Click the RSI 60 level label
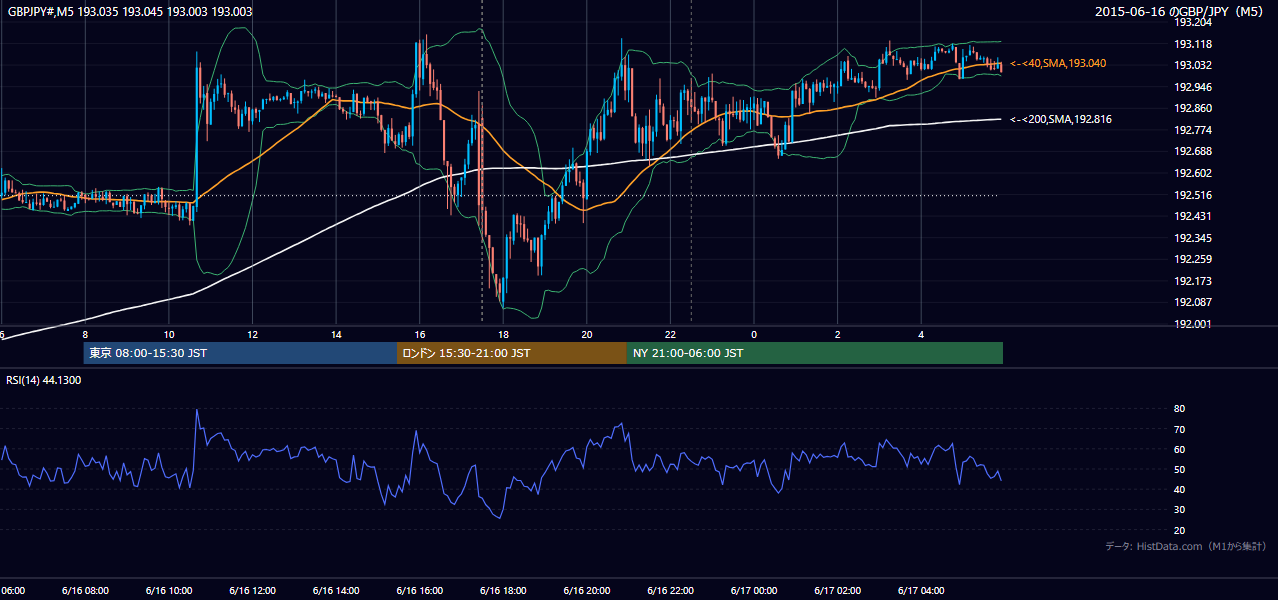 pyautogui.click(x=1179, y=449)
